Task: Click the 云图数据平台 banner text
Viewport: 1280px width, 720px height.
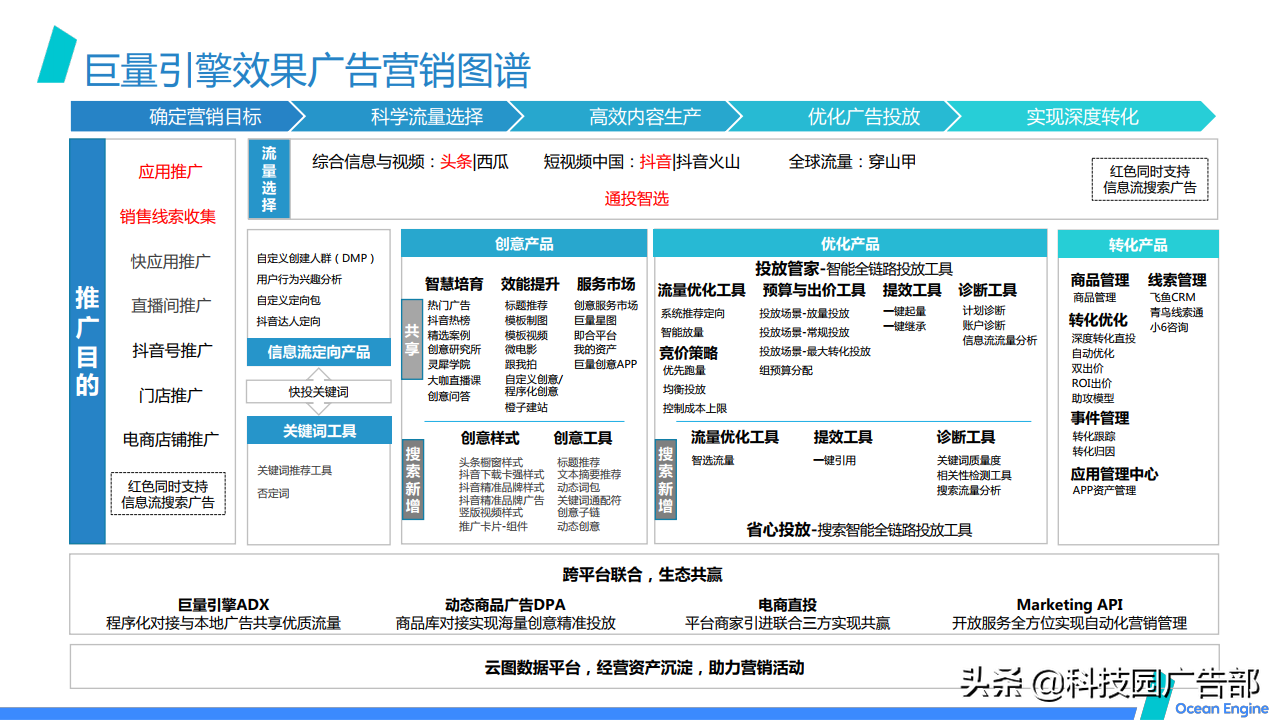Action: click(x=644, y=667)
